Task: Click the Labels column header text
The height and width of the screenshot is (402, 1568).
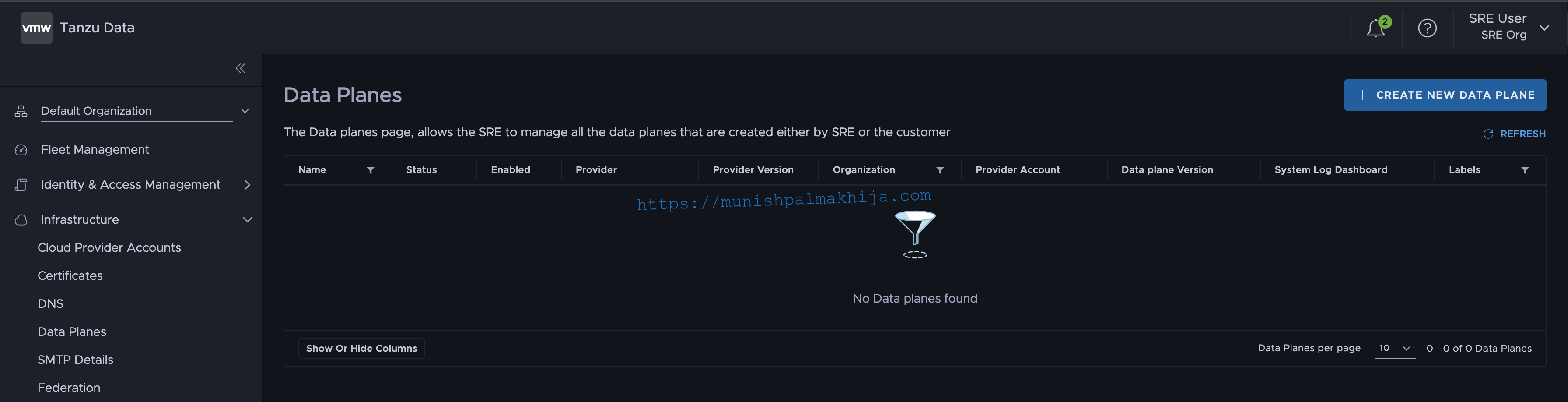Action: [x=1464, y=170]
